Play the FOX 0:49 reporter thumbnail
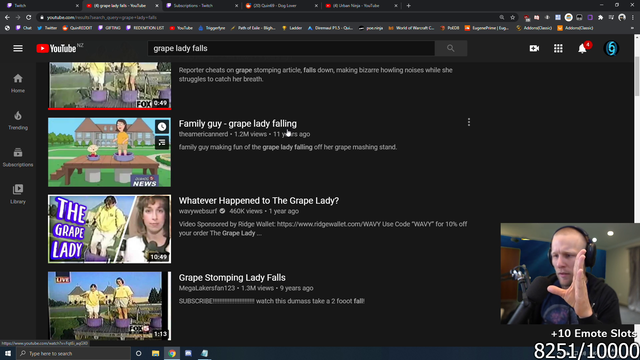The height and width of the screenshot is (360, 640). tap(109, 85)
